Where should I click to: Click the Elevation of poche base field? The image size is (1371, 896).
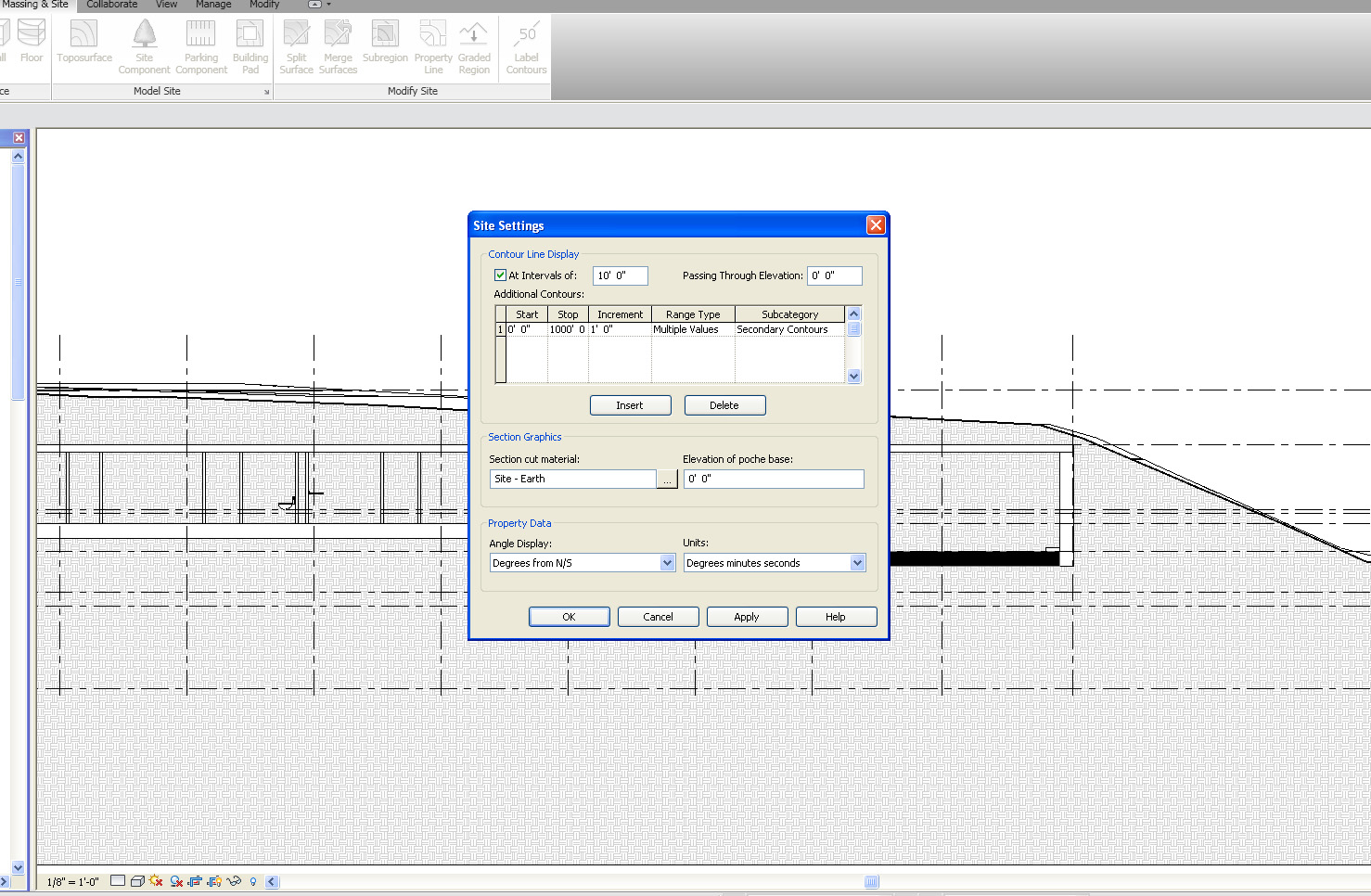point(774,479)
